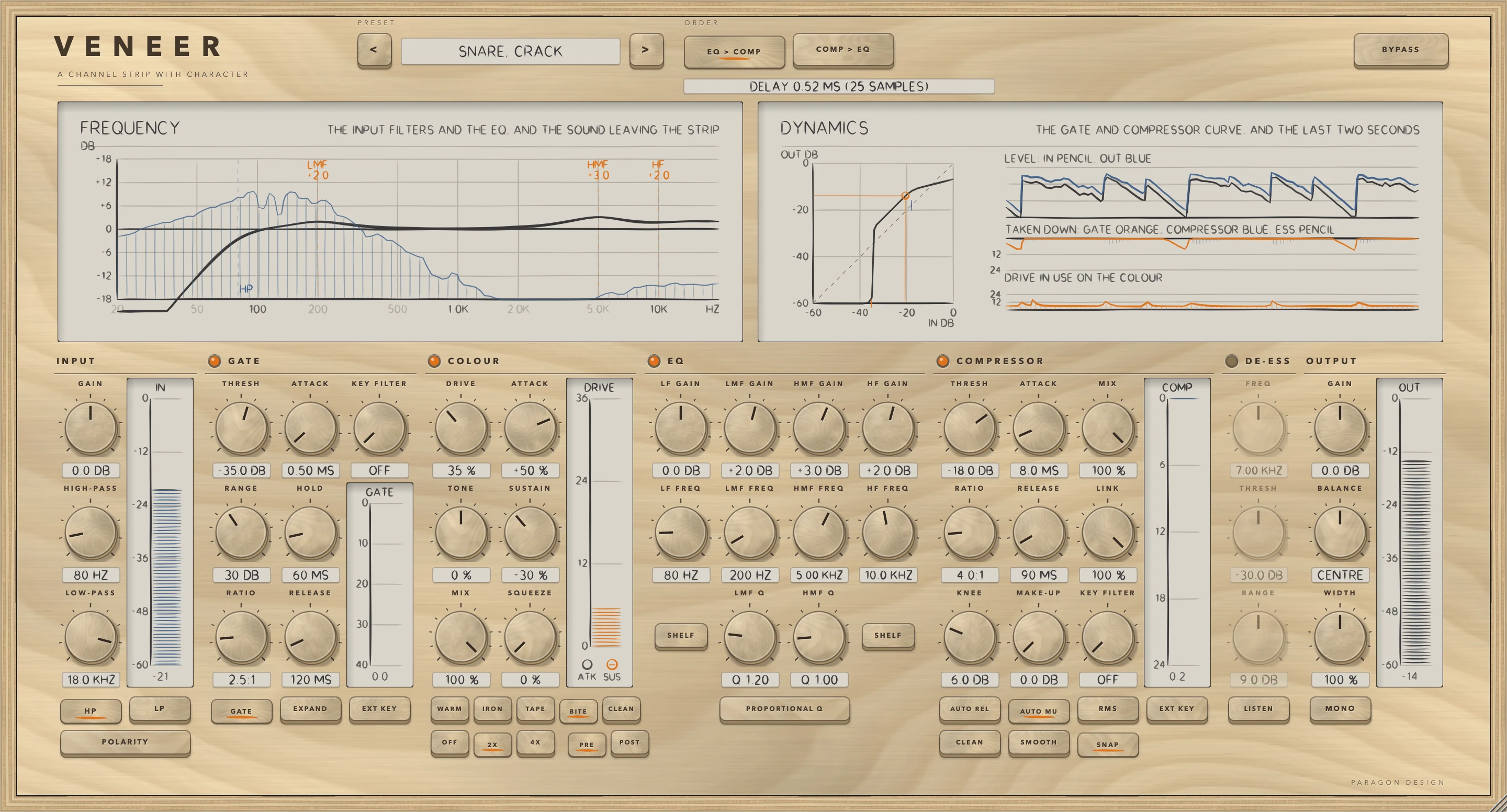Select the SUS drive meter radio
Viewport: 1507px width, 812px height.
(612, 664)
